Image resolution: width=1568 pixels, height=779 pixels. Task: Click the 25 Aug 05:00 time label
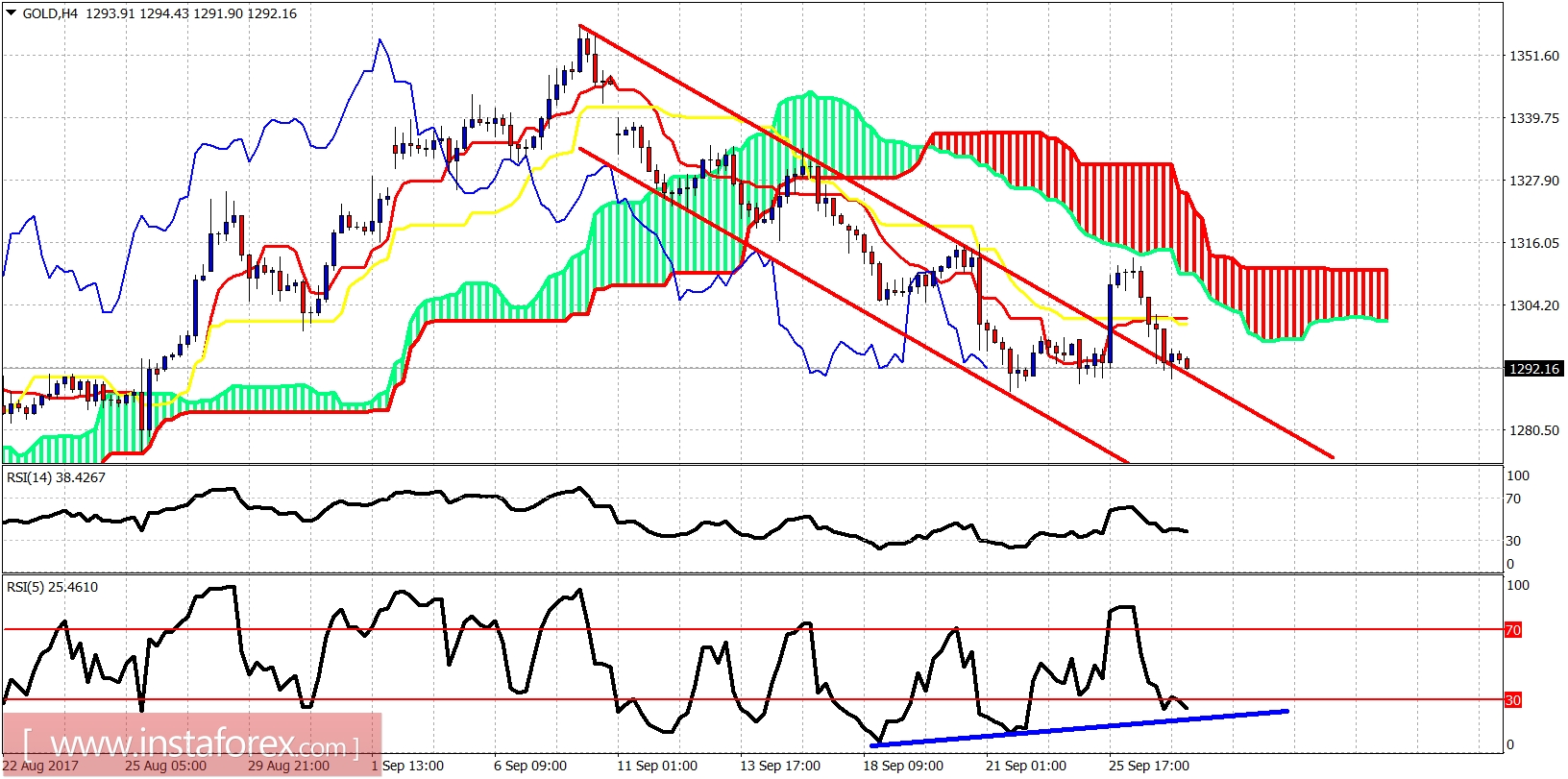(165, 766)
